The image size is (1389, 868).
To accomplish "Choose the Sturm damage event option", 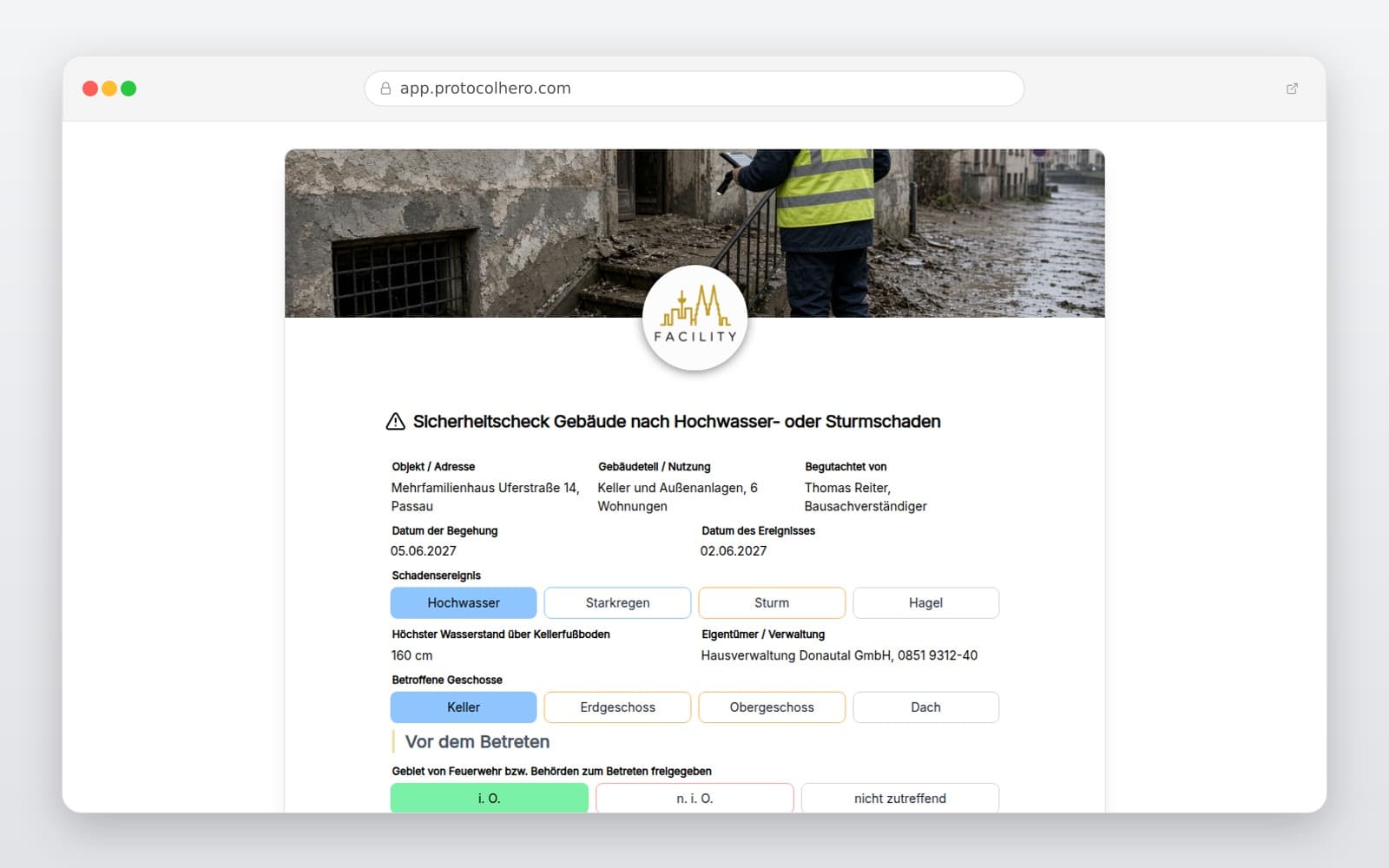I will 772,603.
